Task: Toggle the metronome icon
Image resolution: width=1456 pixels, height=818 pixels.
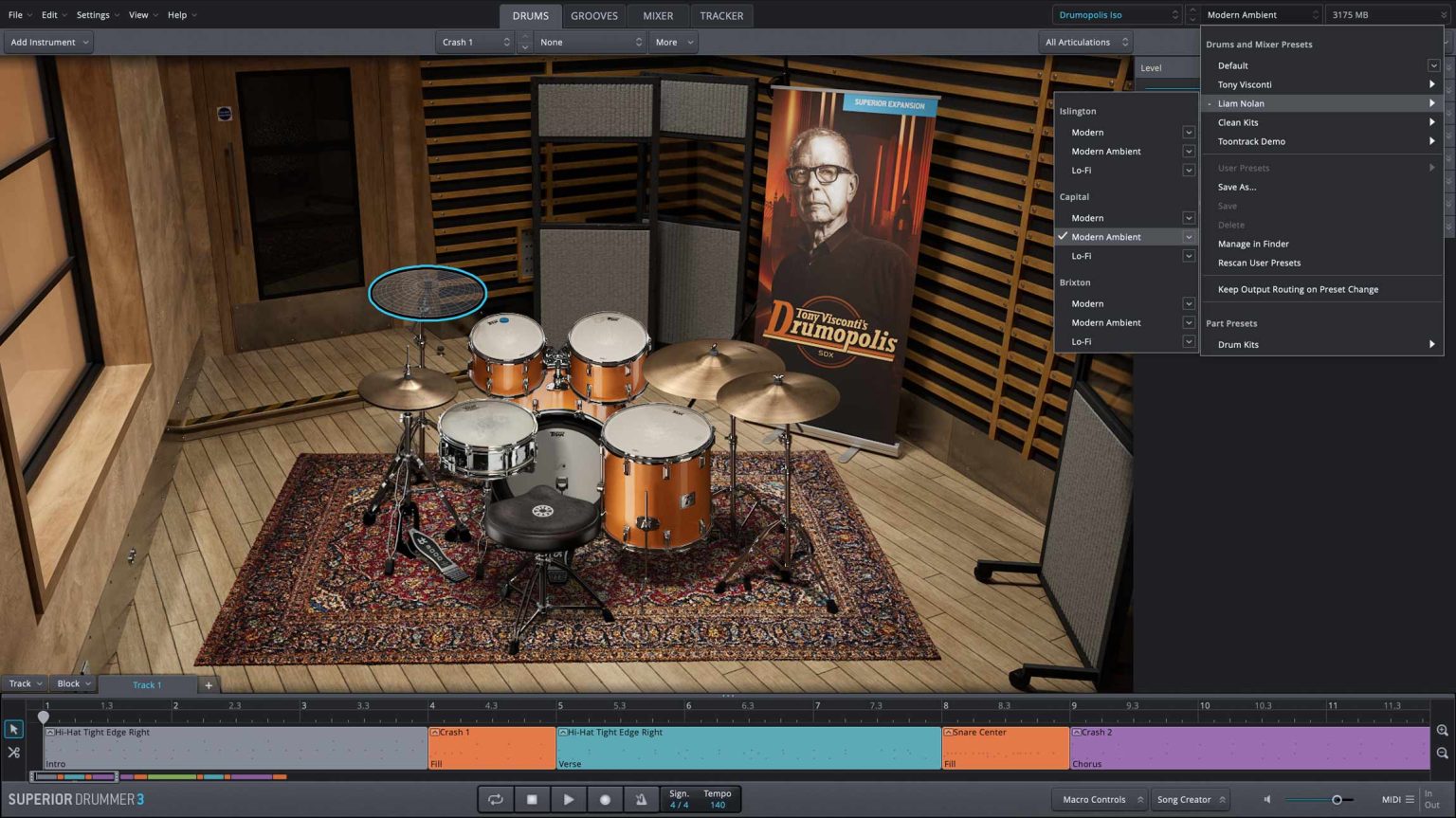Action: click(x=641, y=799)
